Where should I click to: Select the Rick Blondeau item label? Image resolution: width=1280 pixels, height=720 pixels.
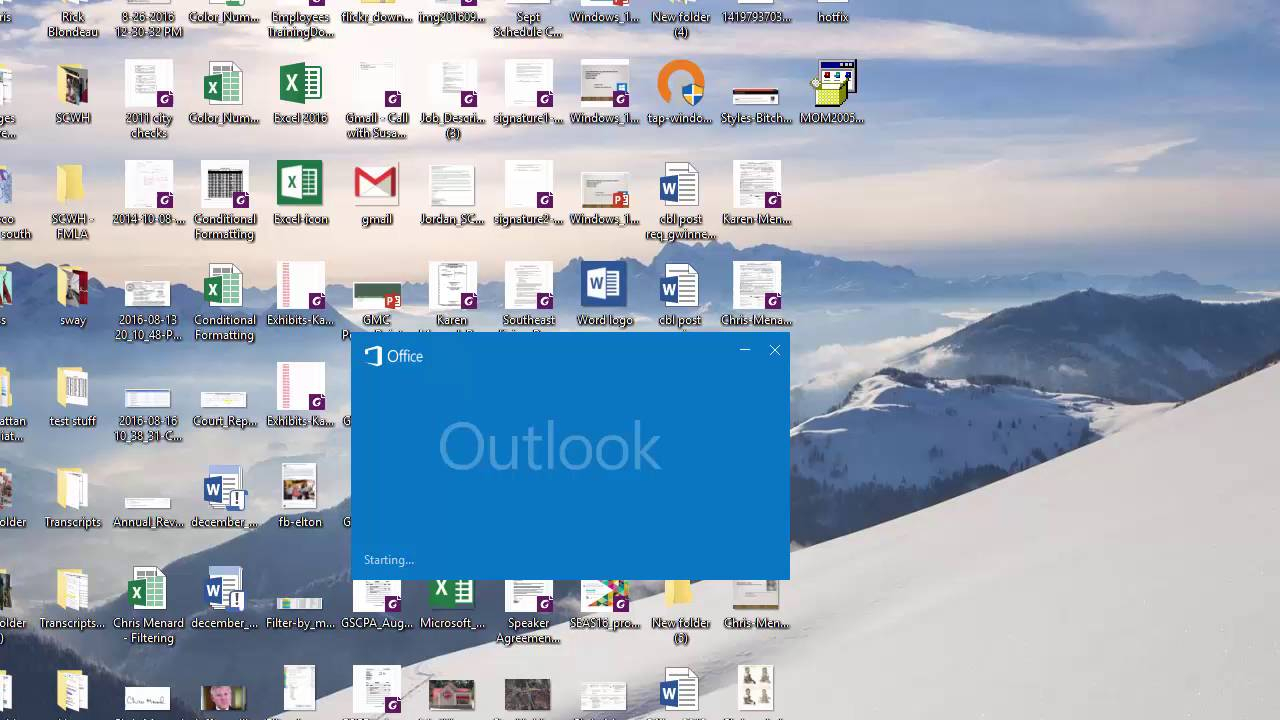(x=72, y=24)
